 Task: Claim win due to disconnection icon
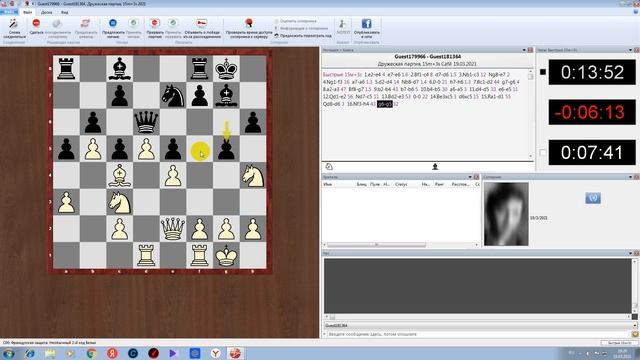[x=202, y=23]
